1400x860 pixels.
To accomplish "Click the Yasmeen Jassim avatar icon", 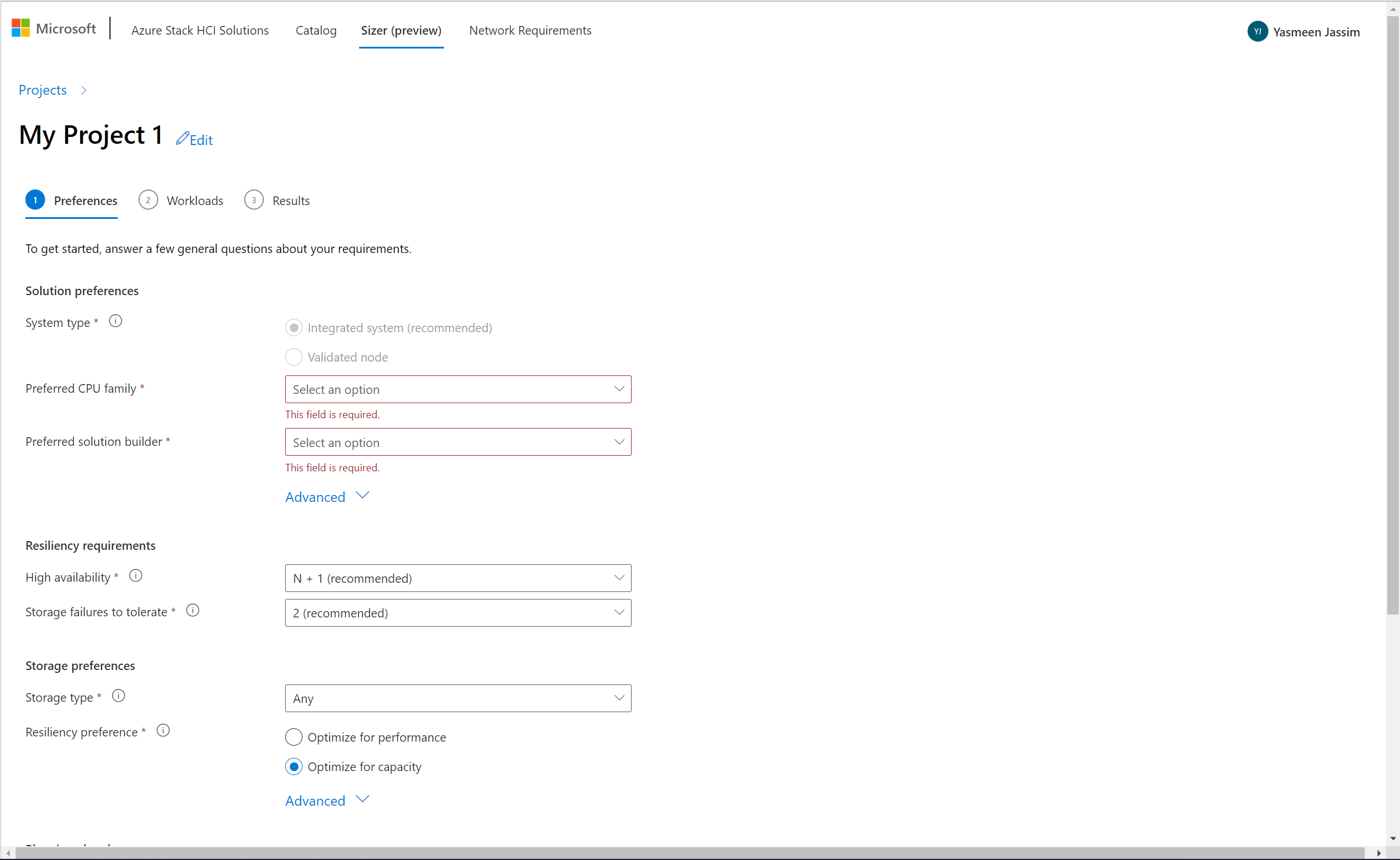I will [1257, 32].
